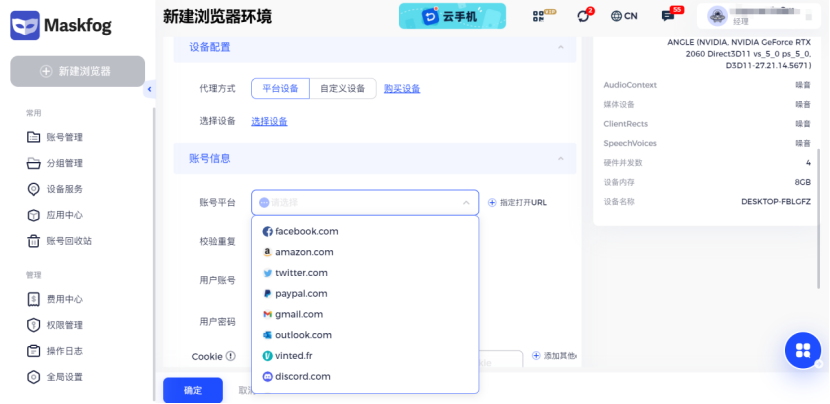The width and height of the screenshot is (830, 404).
Task: Click the 添加其他 add button
Action: click(554, 356)
